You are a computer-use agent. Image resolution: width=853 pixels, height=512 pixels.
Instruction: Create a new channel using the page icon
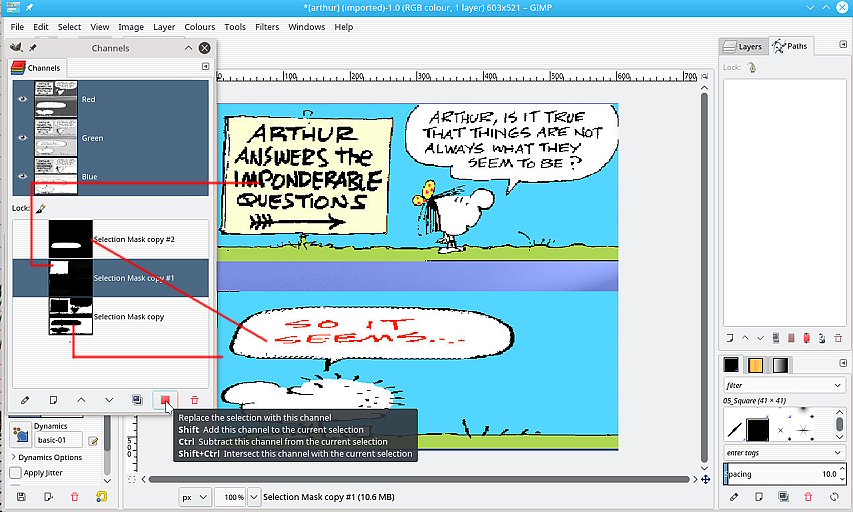coord(53,400)
